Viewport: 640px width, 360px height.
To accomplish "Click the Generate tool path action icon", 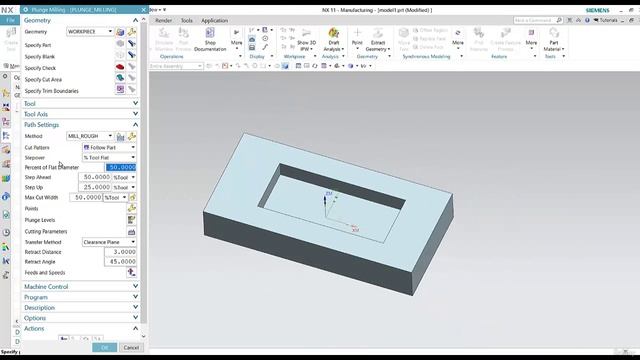I will 64,339.
